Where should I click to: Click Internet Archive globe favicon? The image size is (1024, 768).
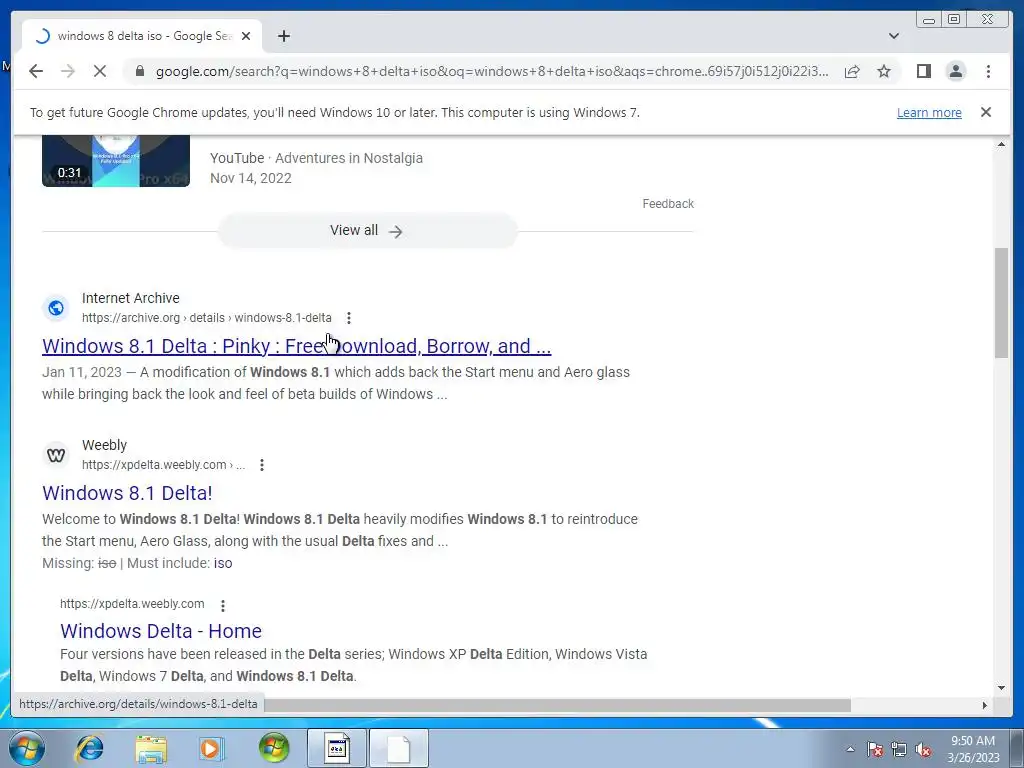(56, 308)
